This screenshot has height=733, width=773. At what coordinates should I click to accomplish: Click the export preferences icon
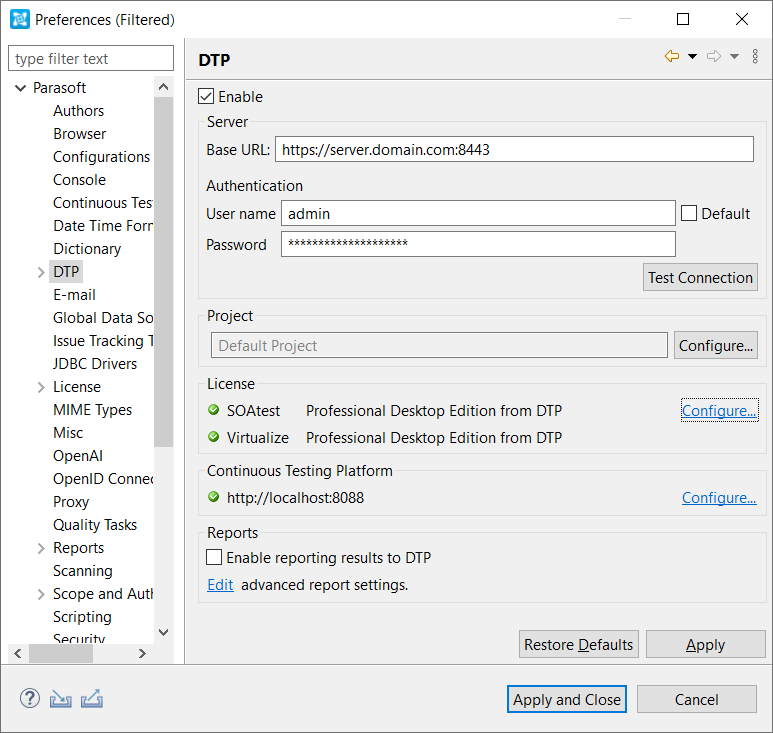92,698
